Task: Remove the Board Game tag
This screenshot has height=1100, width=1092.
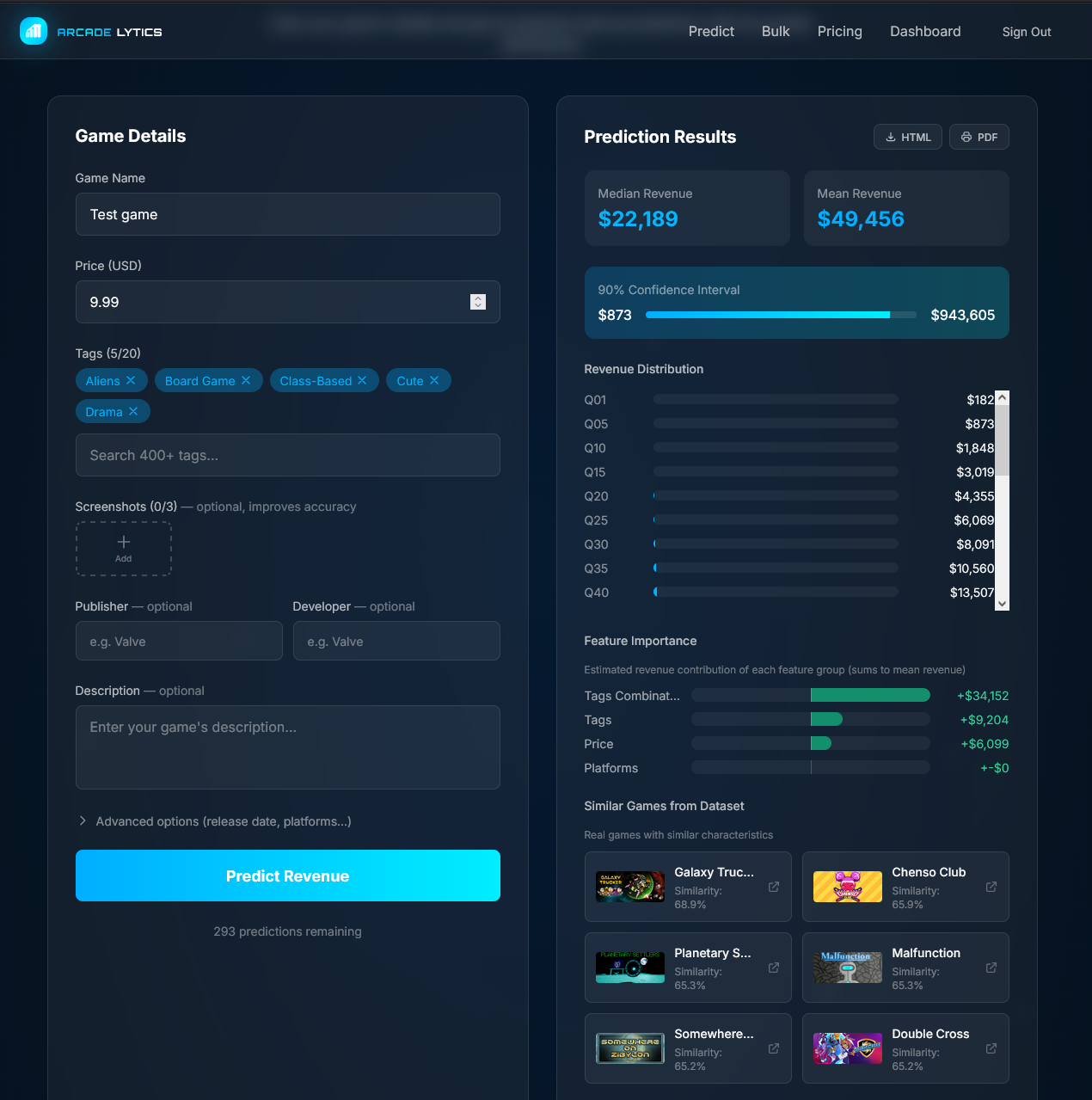Action: tap(246, 380)
